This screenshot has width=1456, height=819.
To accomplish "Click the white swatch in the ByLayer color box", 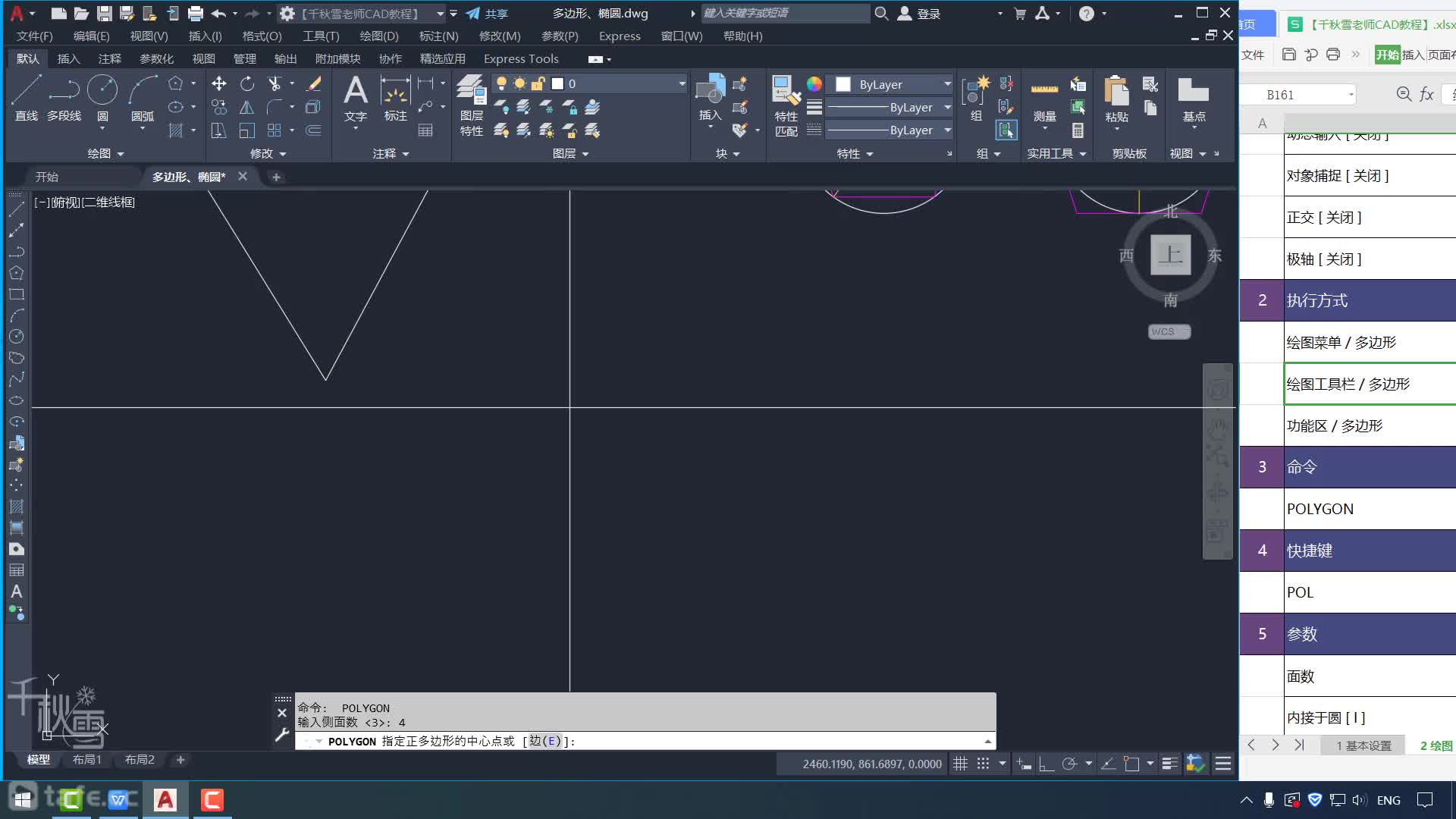I will [843, 84].
